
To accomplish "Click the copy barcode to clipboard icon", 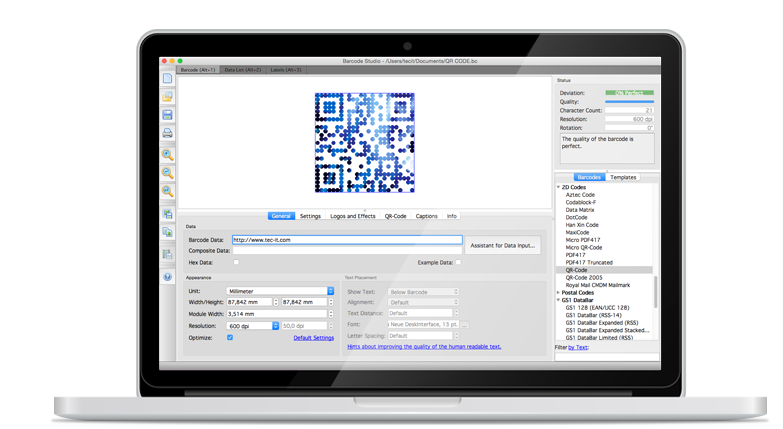I will pos(167,232).
